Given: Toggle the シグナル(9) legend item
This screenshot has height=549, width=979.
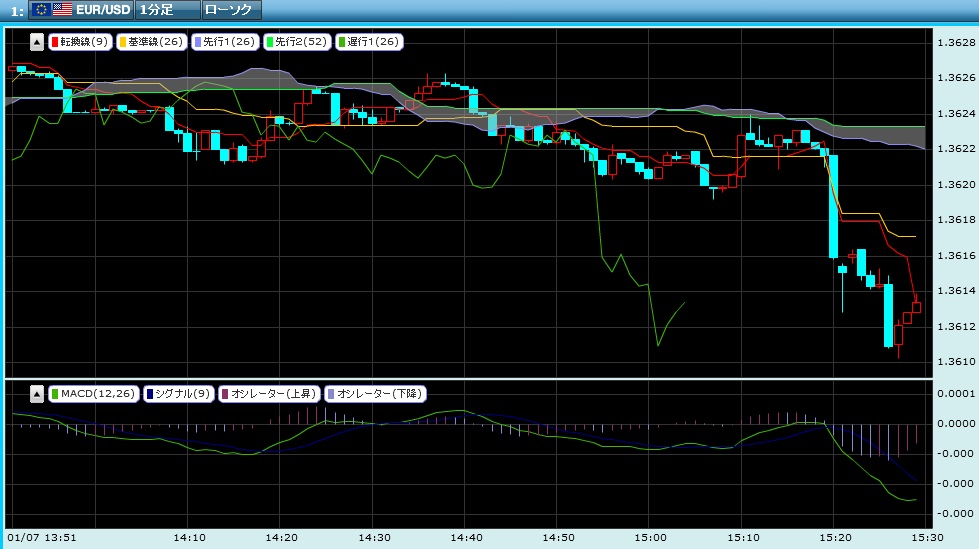Looking at the screenshot, I should click(x=179, y=393).
